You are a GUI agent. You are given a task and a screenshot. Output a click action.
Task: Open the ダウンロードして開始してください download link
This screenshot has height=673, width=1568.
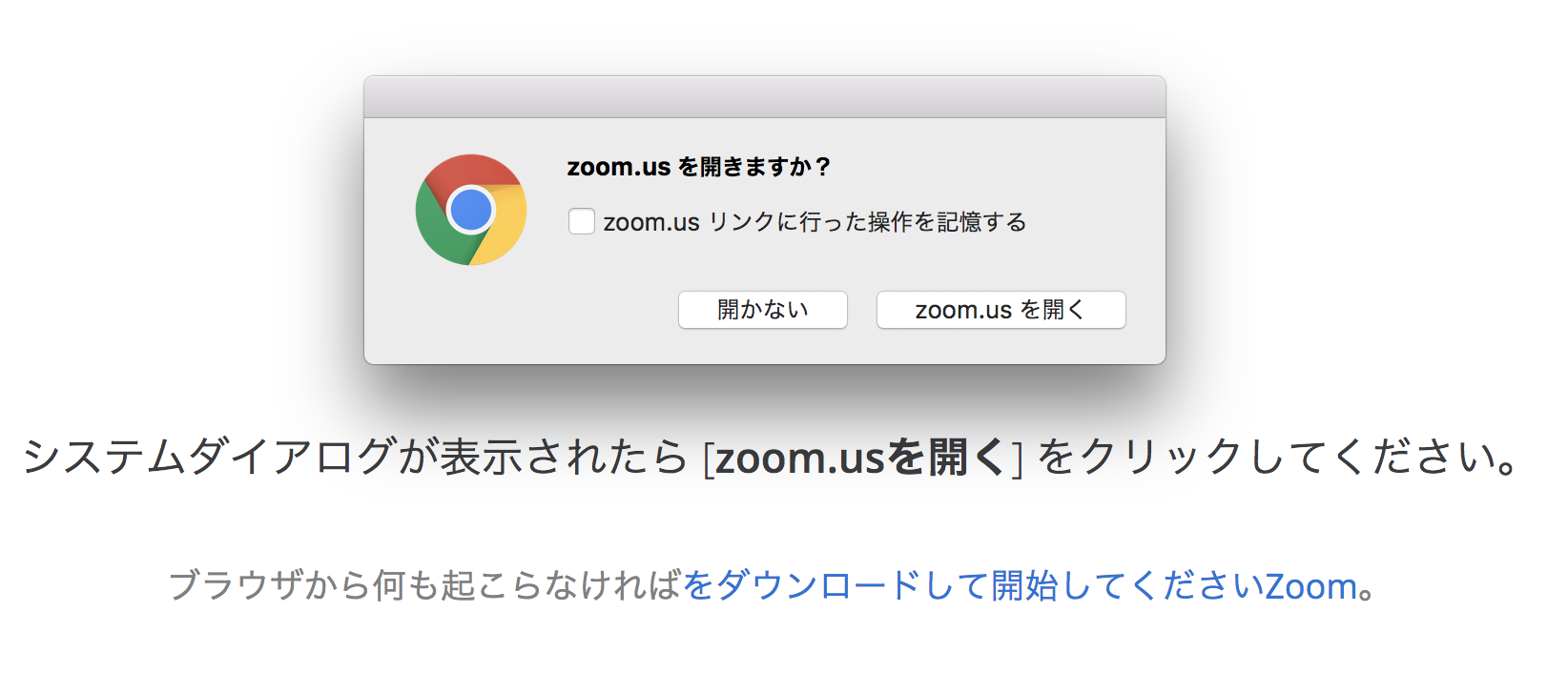pos(973,585)
